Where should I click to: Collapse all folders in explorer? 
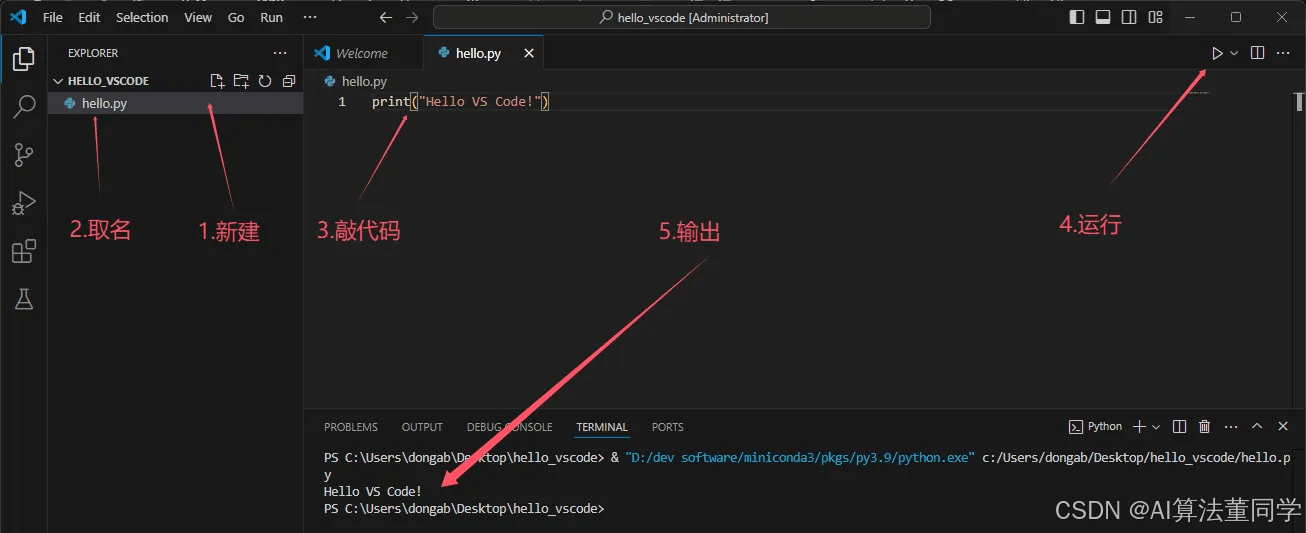(289, 81)
